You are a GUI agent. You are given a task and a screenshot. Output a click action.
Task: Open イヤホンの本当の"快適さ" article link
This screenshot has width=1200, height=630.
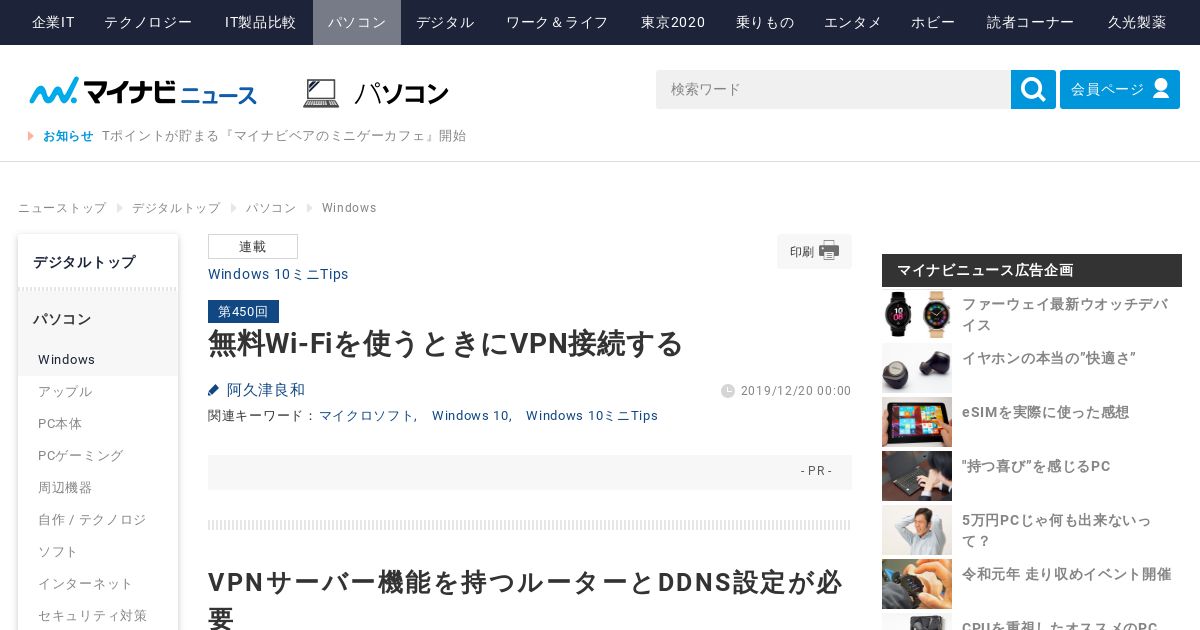[1049, 358]
